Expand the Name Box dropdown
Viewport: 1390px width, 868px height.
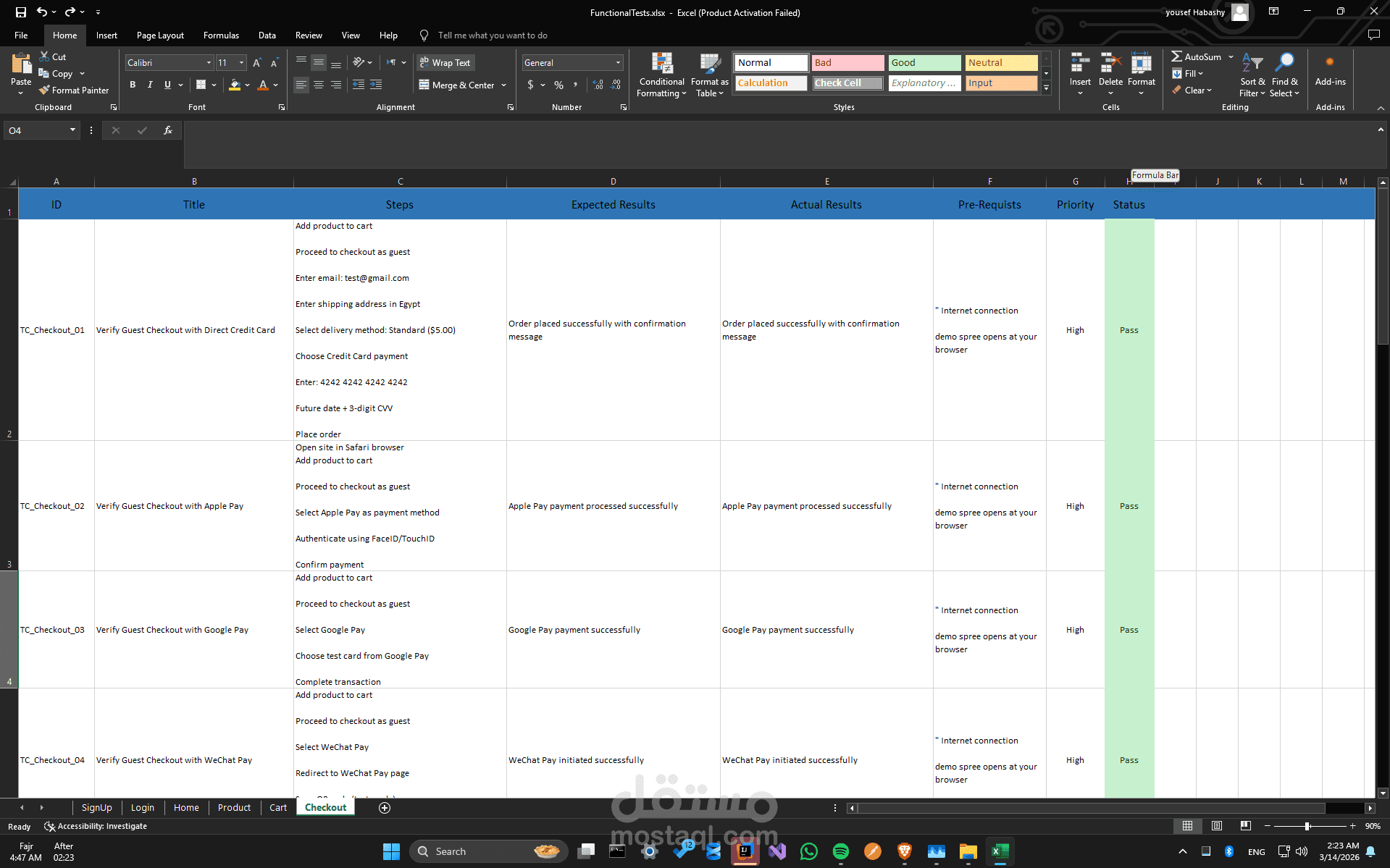point(72,130)
